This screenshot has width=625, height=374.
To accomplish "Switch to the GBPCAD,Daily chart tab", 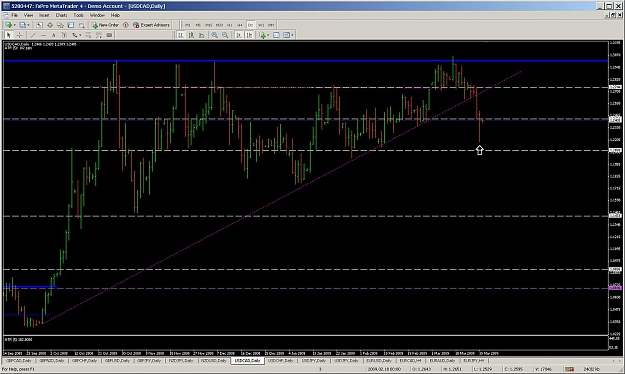I will [x=18, y=360].
